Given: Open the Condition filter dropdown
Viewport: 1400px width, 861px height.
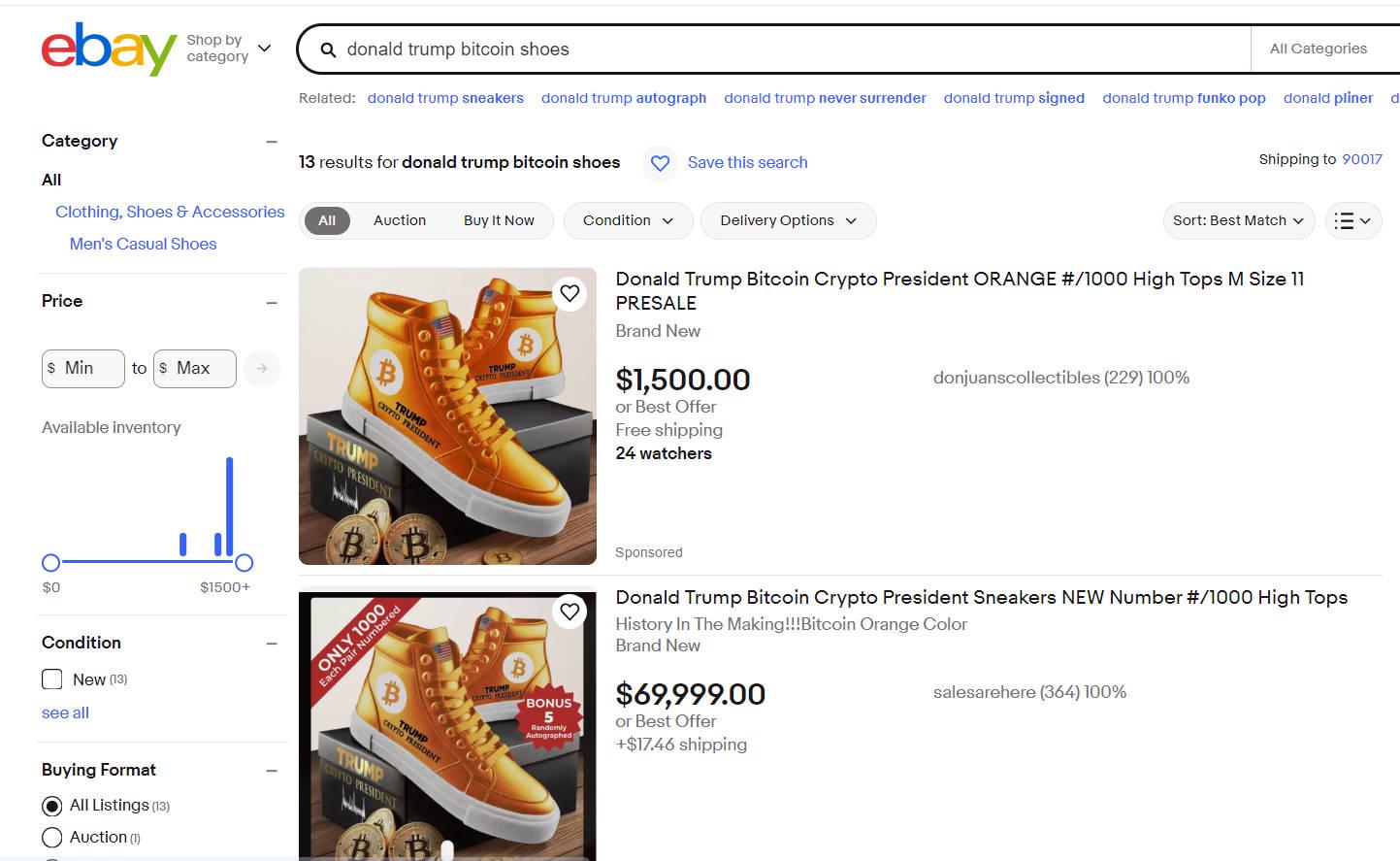Looking at the screenshot, I should tap(628, 220).
